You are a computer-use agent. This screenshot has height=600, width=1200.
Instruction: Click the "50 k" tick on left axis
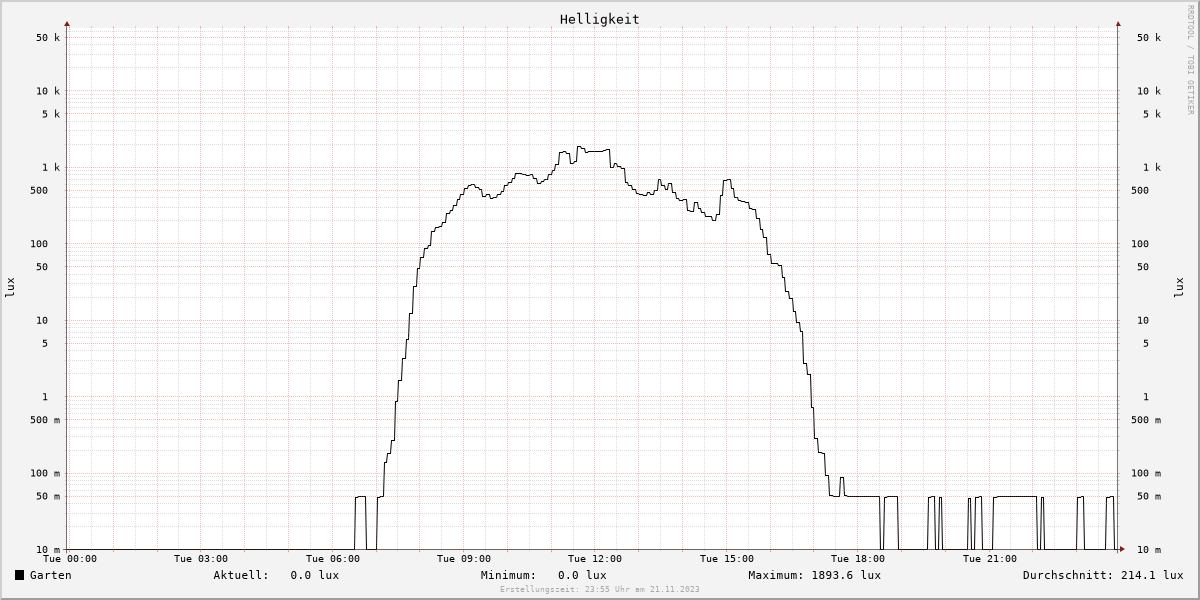coord(48,38)
